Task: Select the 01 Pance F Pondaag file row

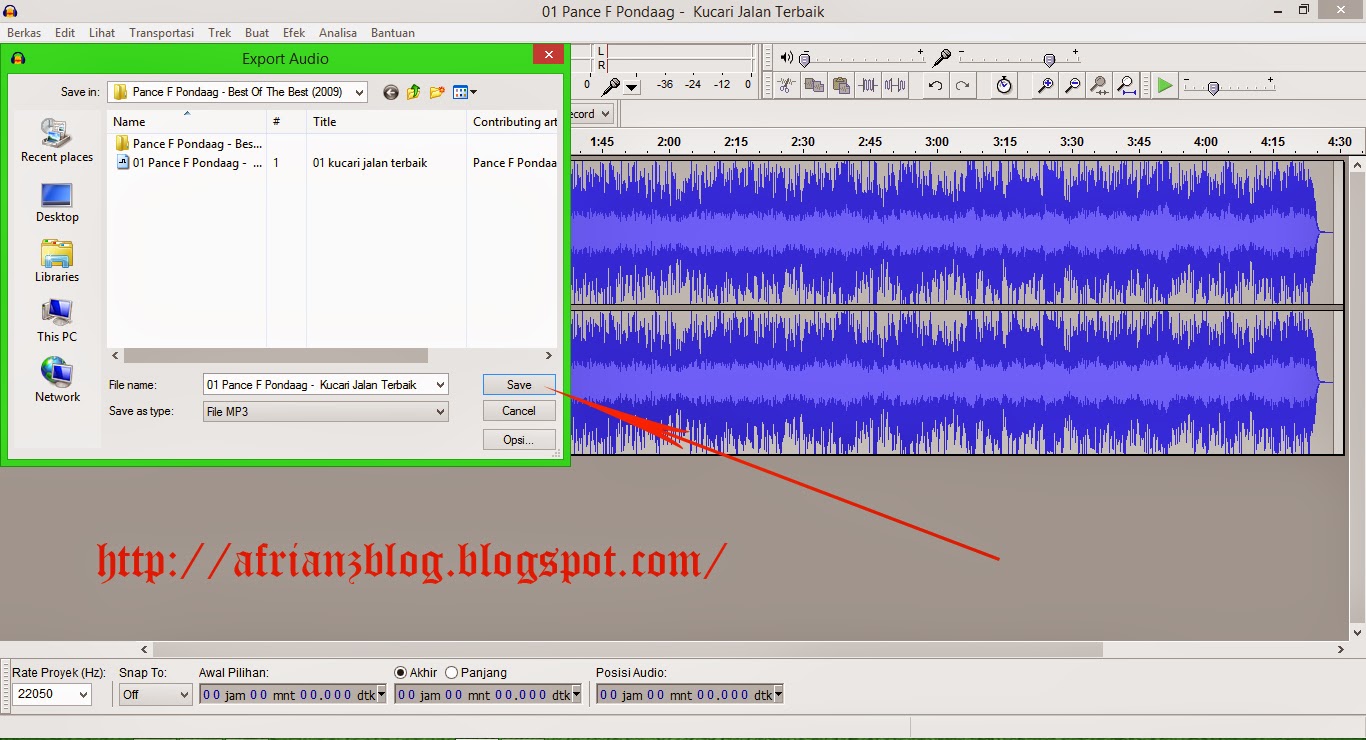Action: (189, 163)
